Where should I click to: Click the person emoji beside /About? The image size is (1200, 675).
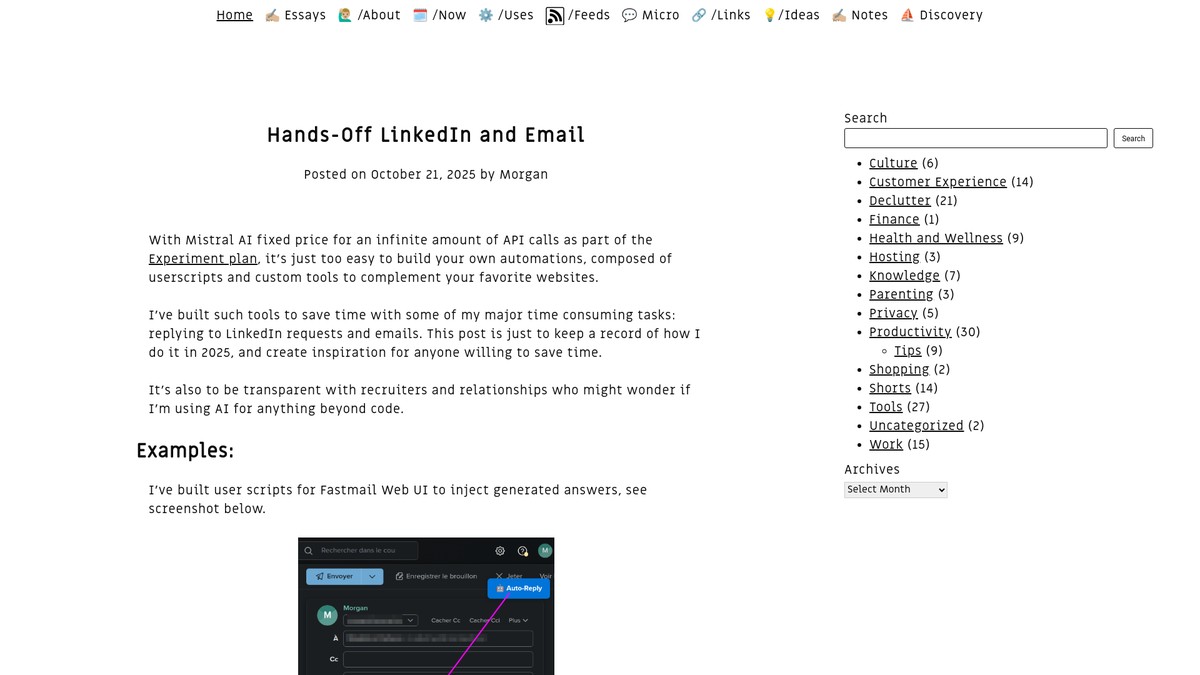click(x=345, y=15)
